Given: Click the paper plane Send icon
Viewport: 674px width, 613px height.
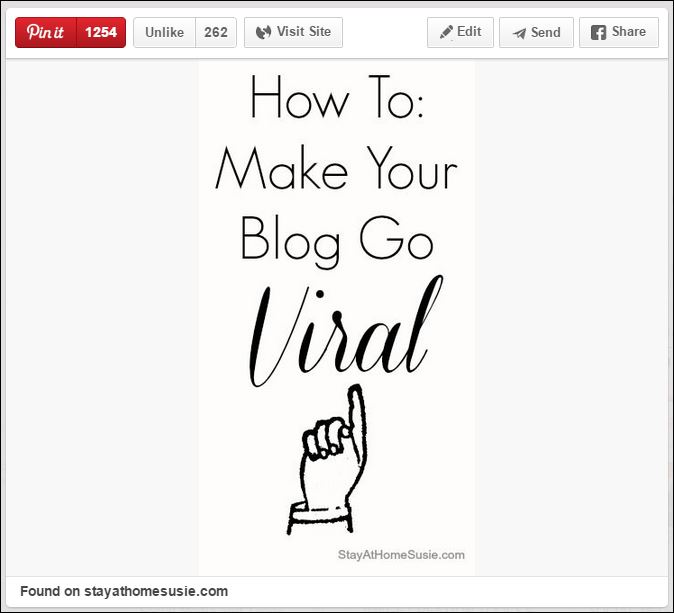Looking at the screenshot, I should 519,33.
